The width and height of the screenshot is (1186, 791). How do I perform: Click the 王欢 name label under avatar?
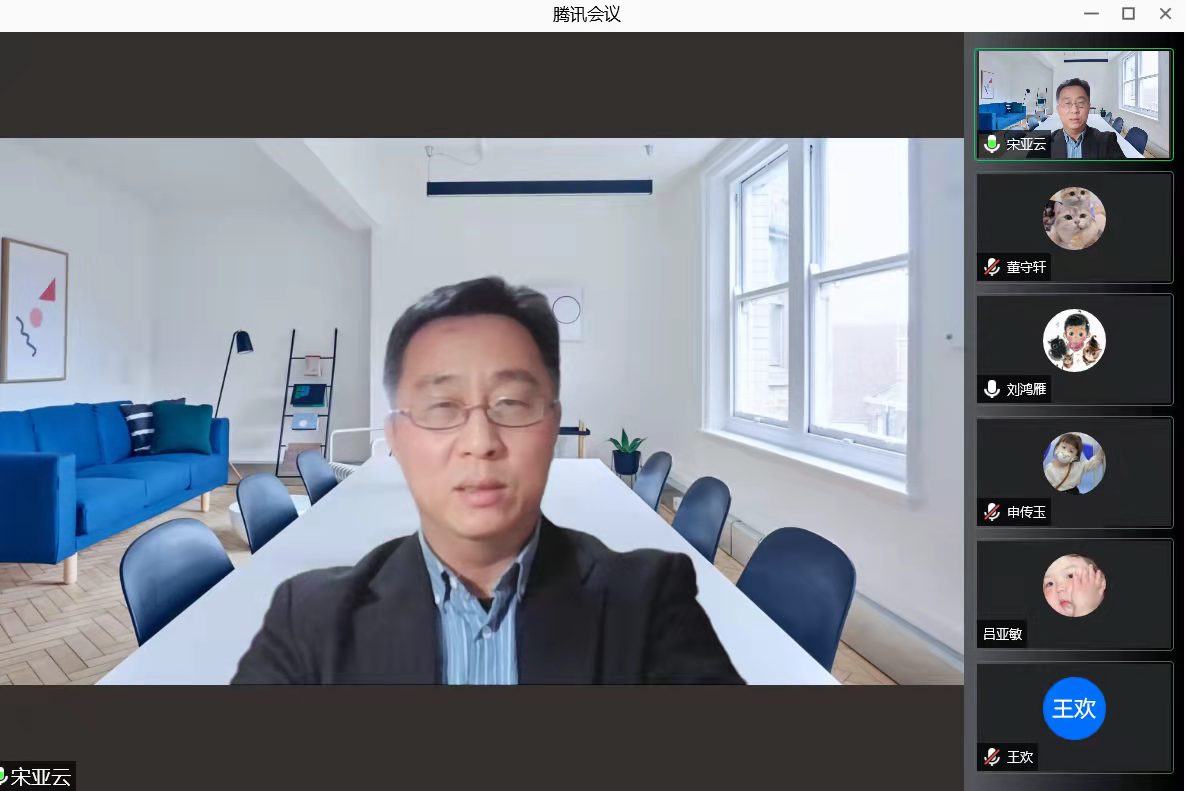pos(1020,757)
